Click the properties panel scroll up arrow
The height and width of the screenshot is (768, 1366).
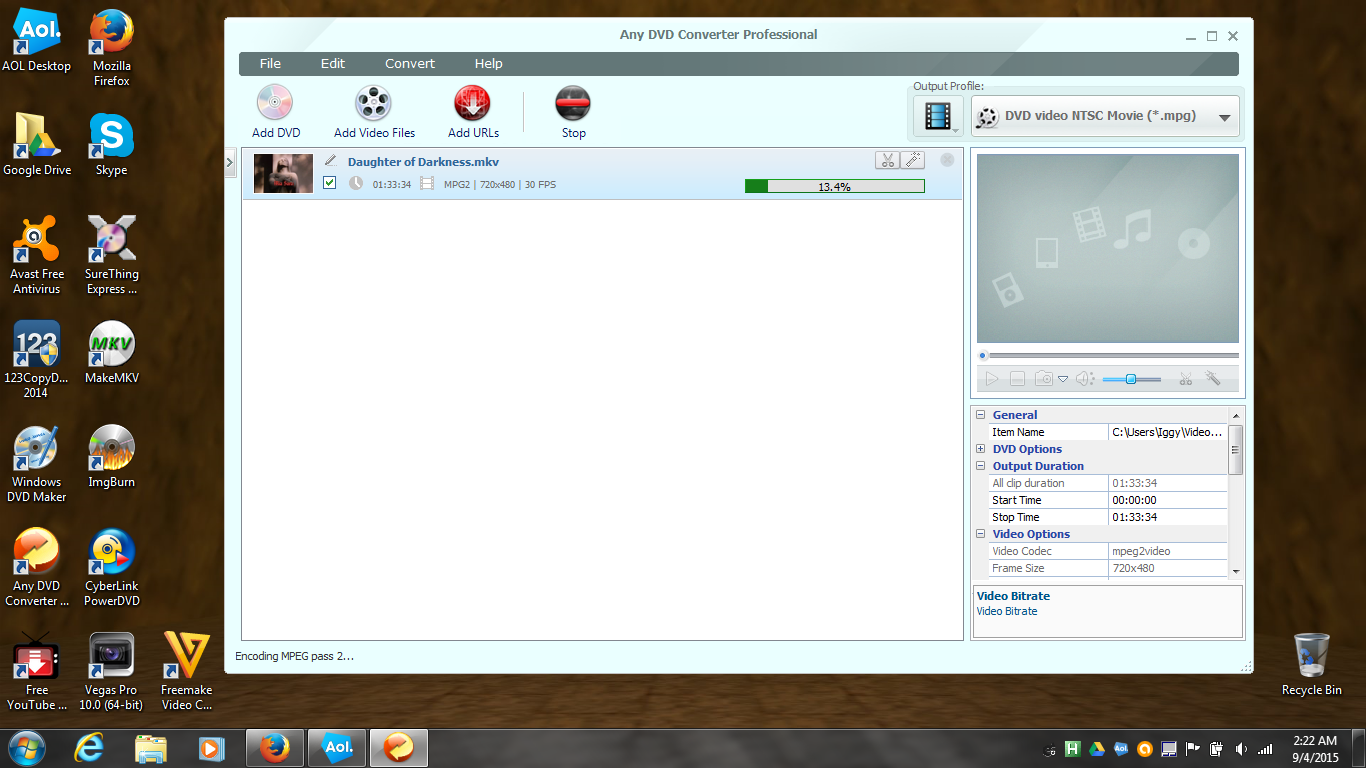[1236, 415]
